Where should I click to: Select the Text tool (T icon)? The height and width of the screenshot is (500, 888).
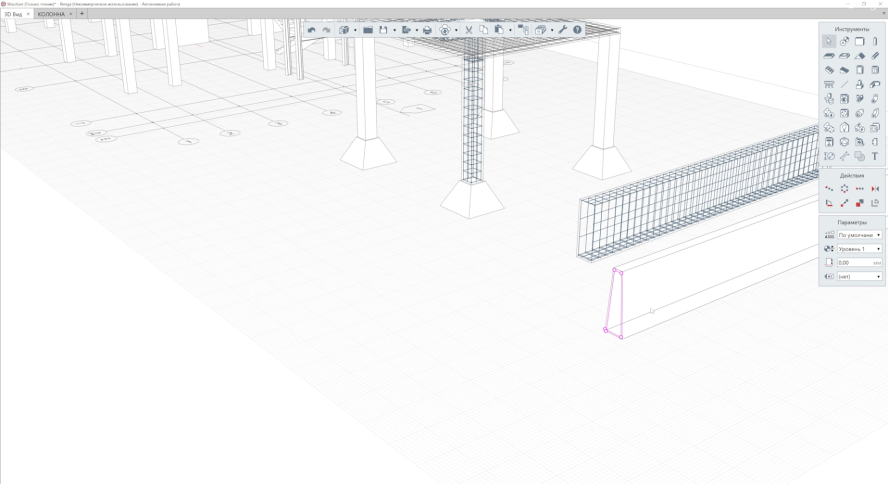[875, 156]
